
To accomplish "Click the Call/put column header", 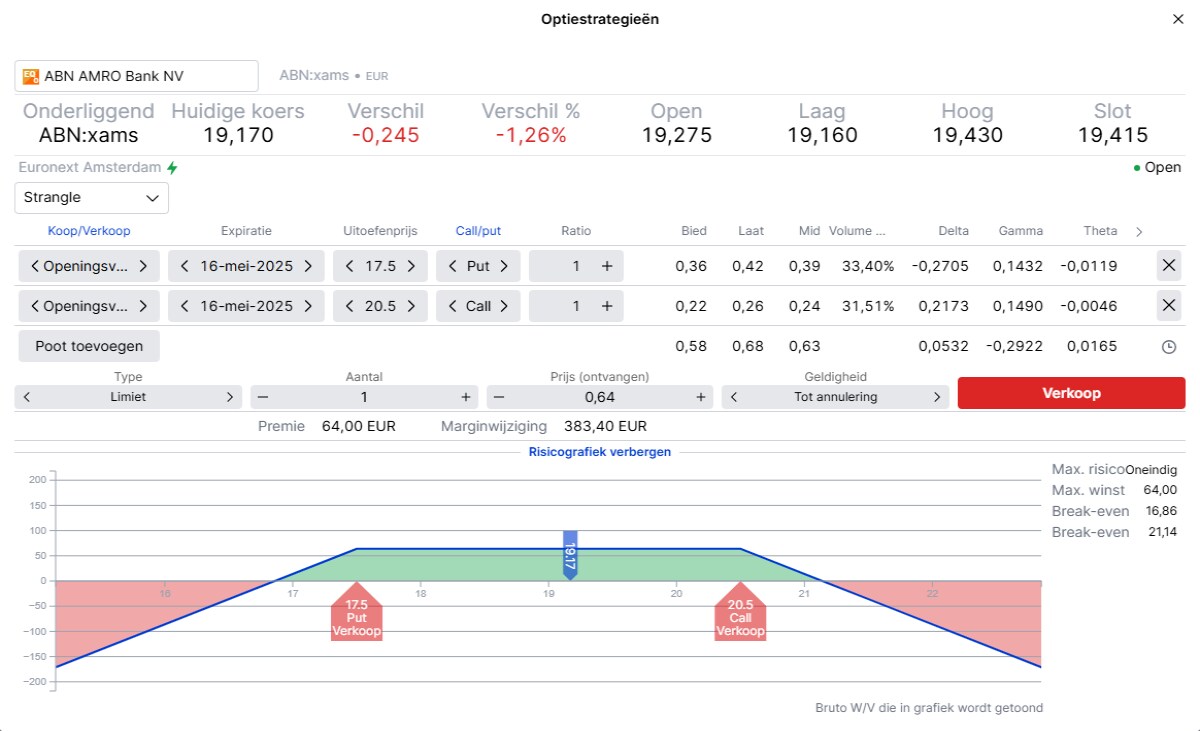I will coord(478,231).
